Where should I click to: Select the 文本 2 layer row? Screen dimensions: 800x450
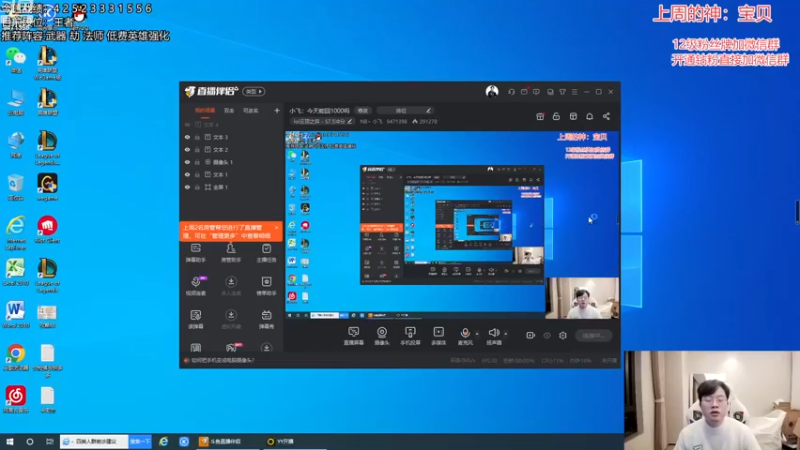coord(231,149)
